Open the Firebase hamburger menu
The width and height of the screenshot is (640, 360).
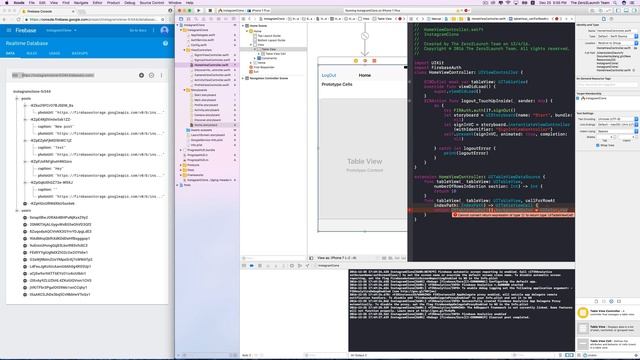9,30
